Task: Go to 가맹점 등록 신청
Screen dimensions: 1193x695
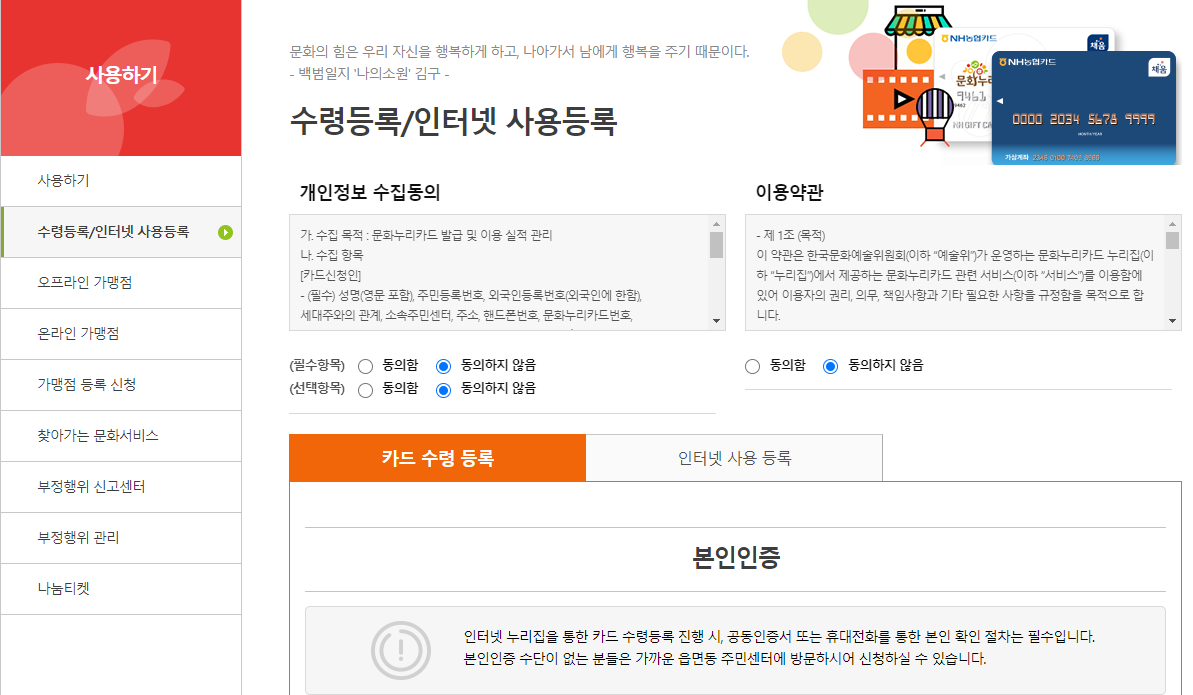Action: click(122, 384)
